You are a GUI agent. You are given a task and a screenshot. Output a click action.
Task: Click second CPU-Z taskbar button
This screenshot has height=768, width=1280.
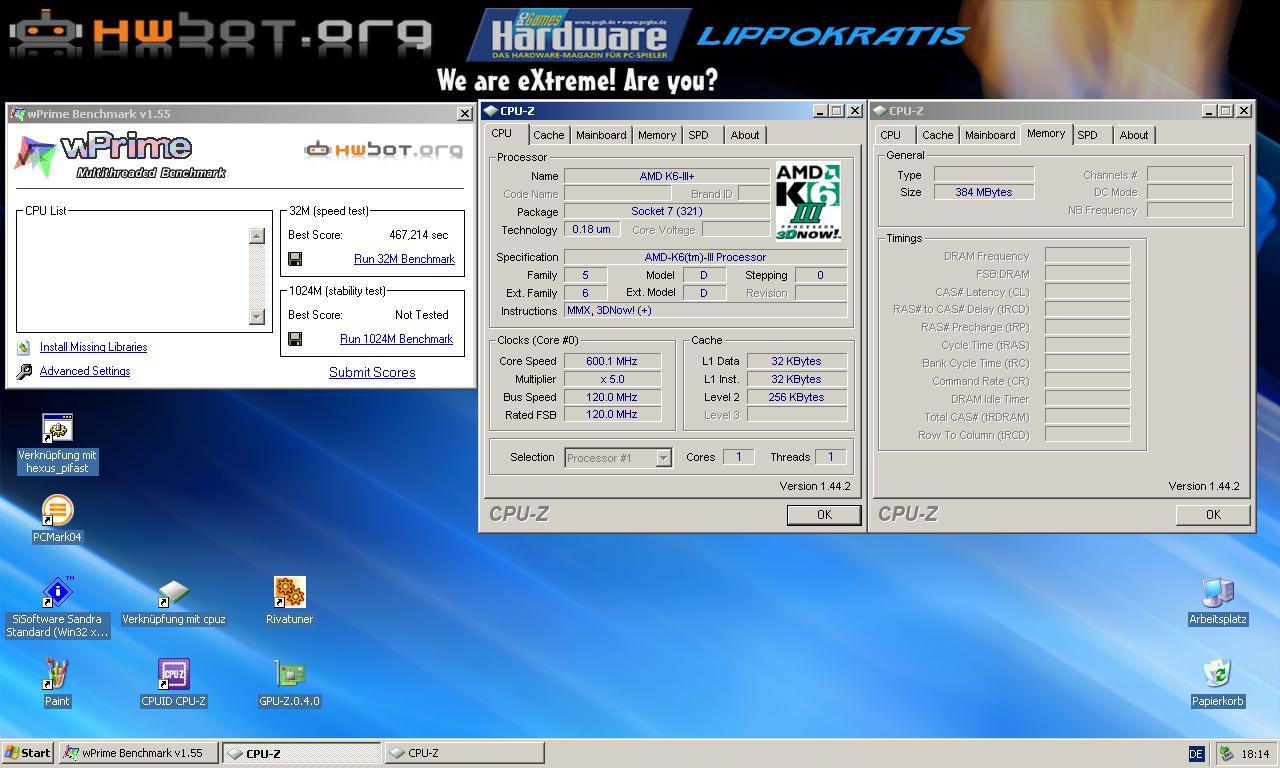coord(464,753)
